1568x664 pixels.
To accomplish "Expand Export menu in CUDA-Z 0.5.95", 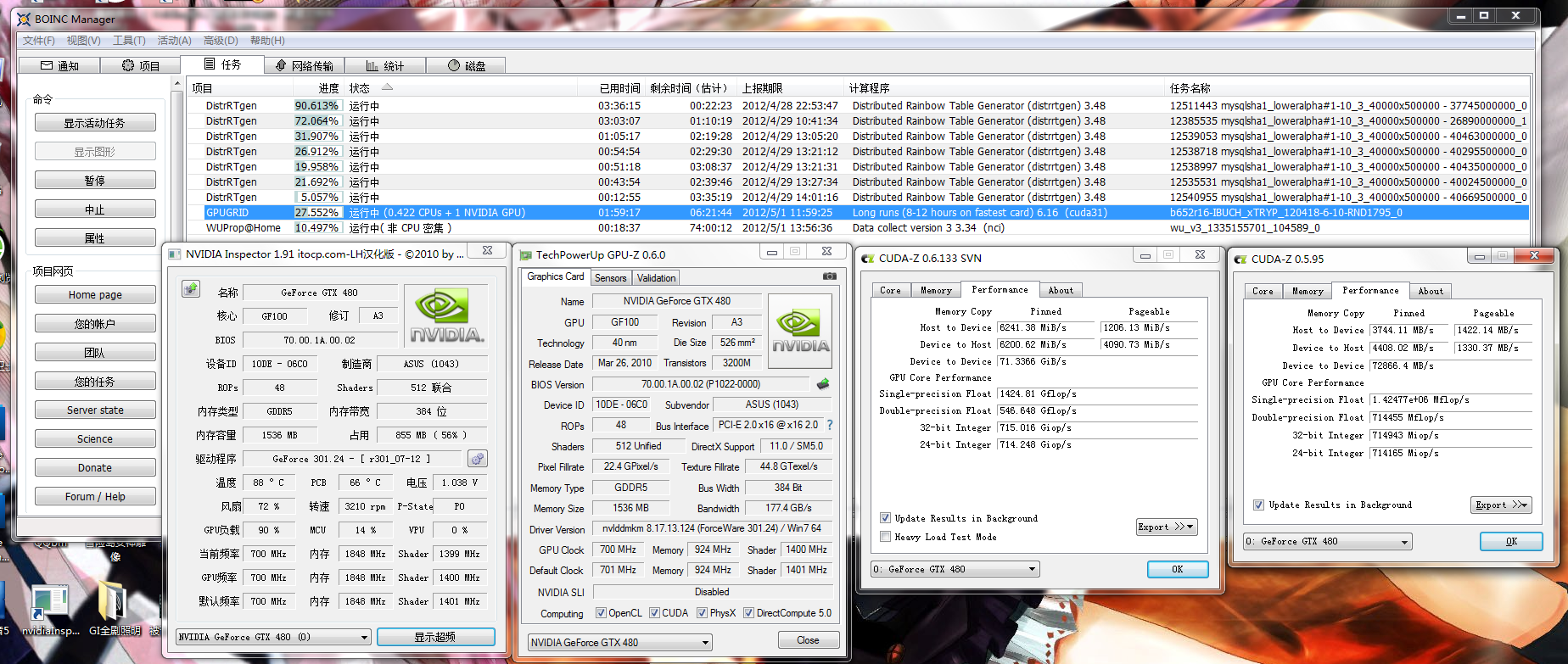I will 1501,505.
